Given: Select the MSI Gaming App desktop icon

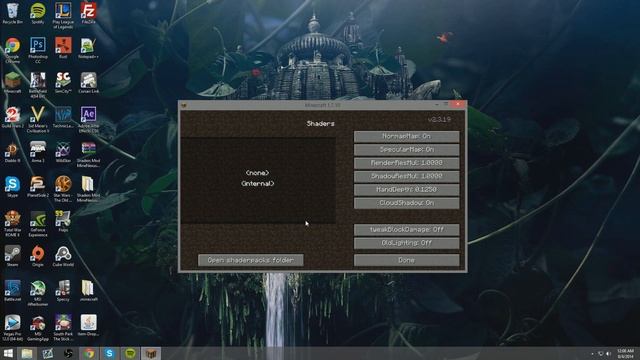Looking at the screenshot, I should point(38,328).
